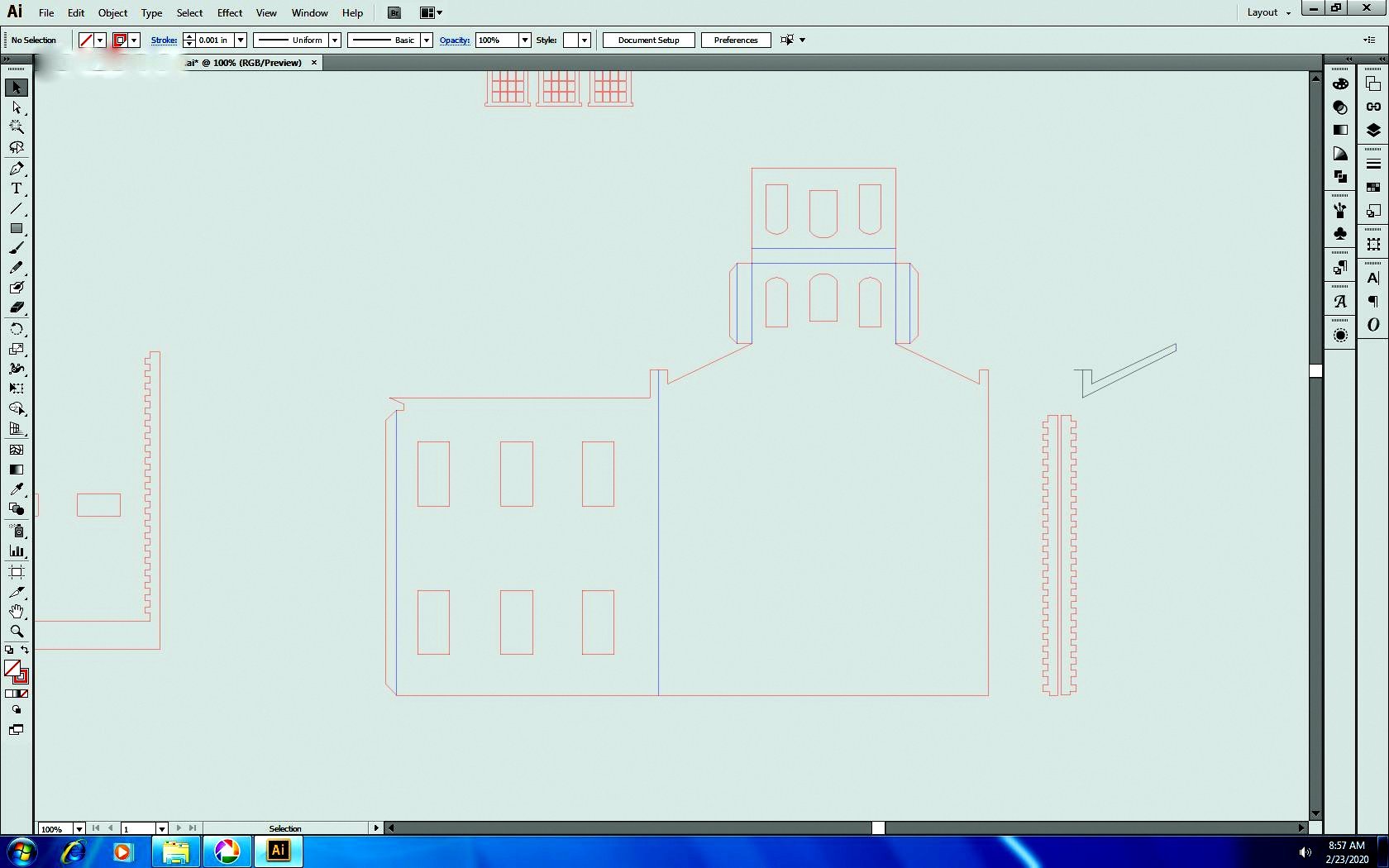Open the OpenType panel
The height and width of the screenshot is (868, 1389).
tap(1373, 325)
